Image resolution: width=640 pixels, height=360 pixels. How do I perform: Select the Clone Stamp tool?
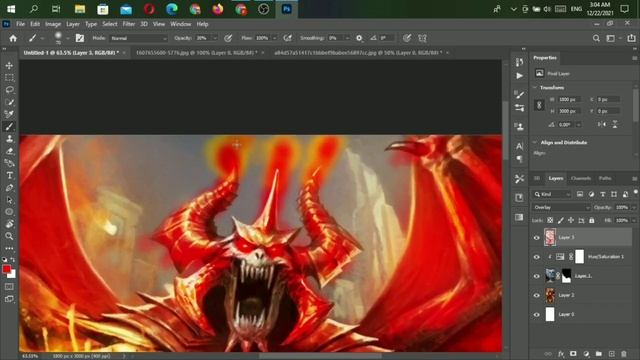point(9,139)
